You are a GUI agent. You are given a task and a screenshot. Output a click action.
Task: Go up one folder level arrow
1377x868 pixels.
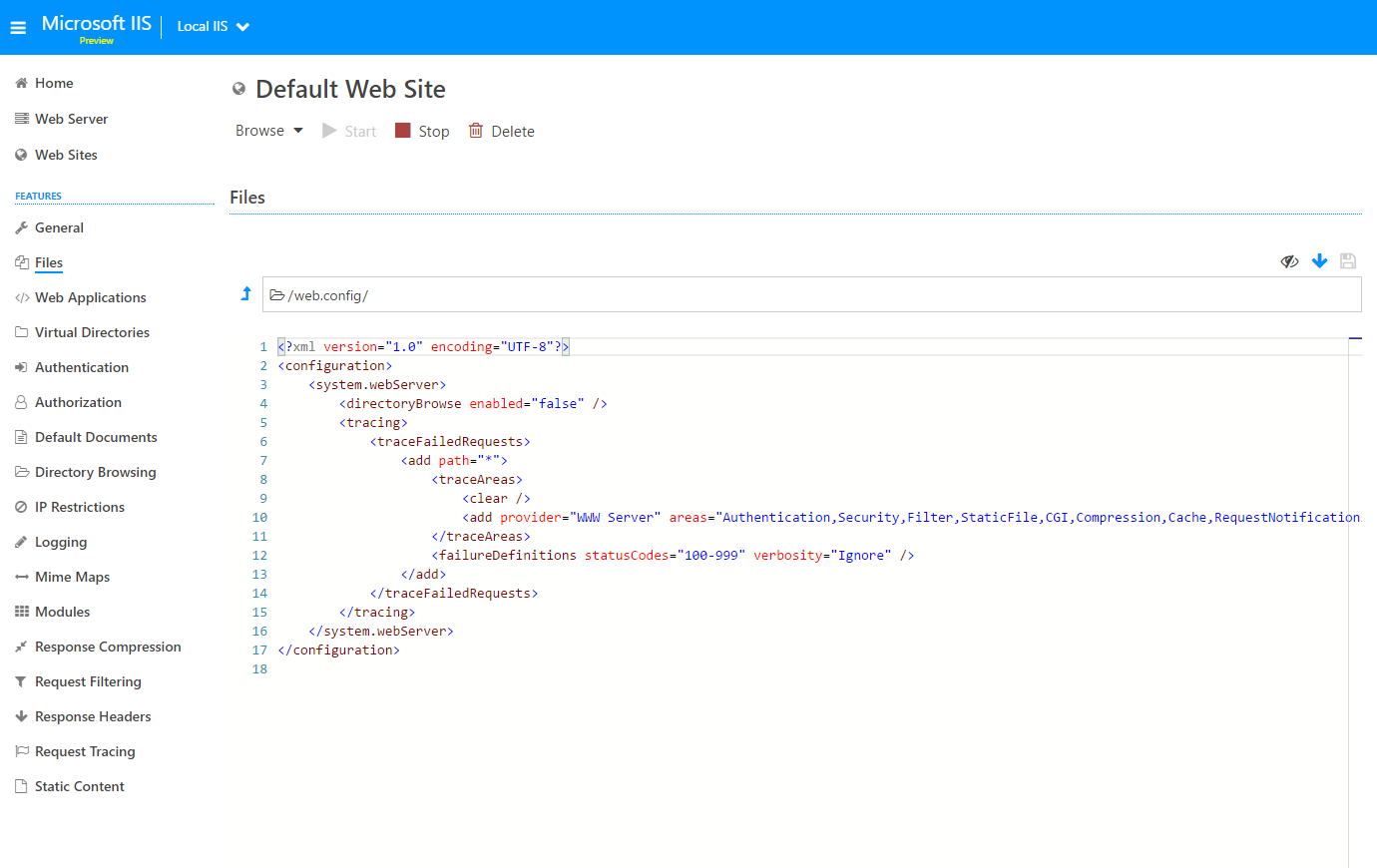pos(245,293)
